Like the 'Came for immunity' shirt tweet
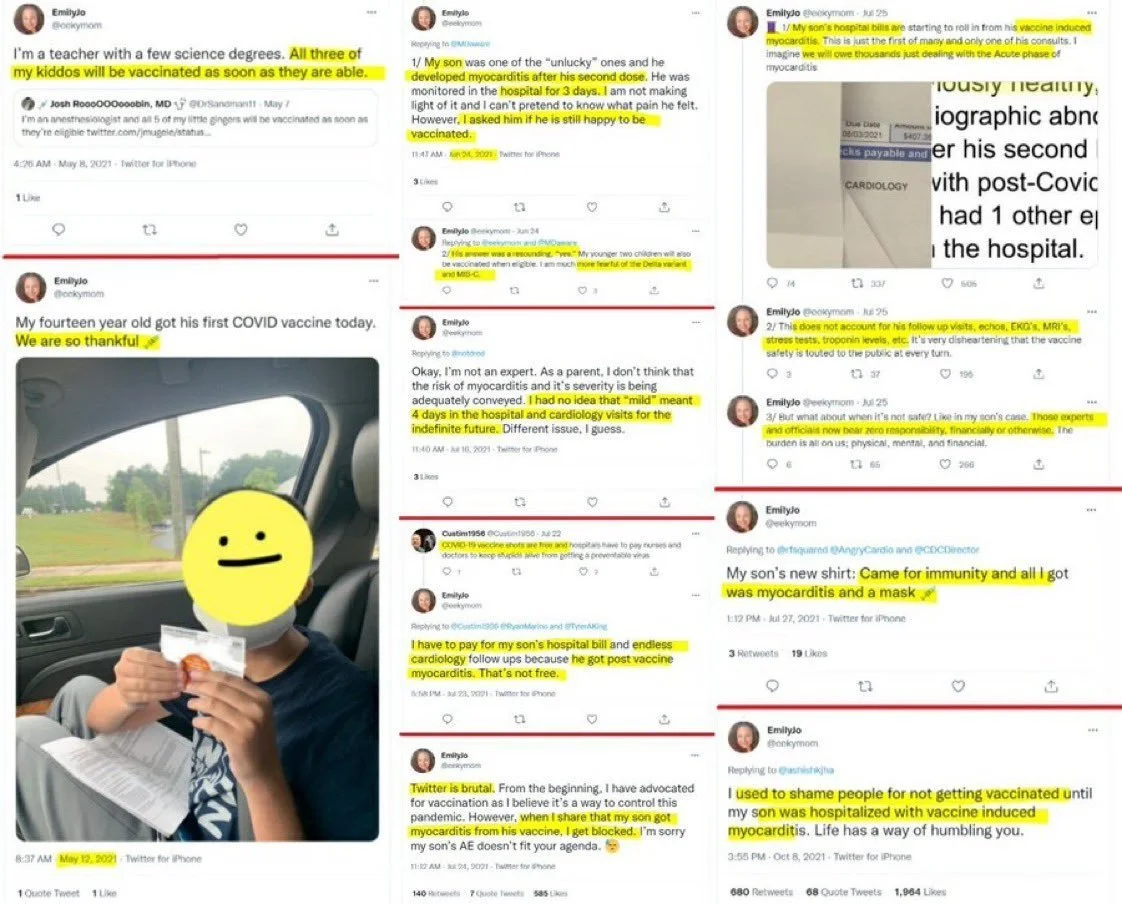 point(958,686)
